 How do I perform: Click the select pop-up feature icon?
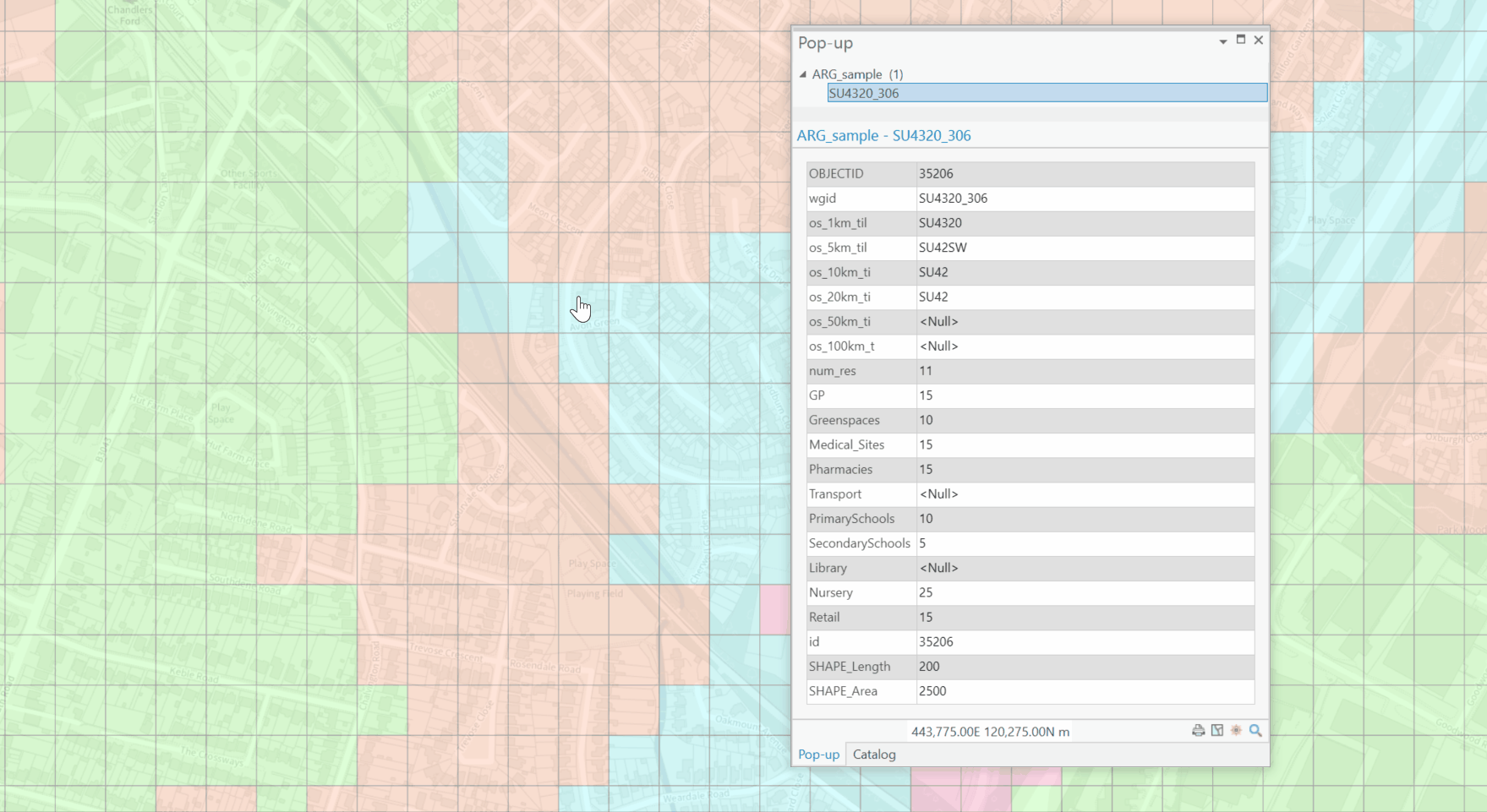pos(1217,730)
